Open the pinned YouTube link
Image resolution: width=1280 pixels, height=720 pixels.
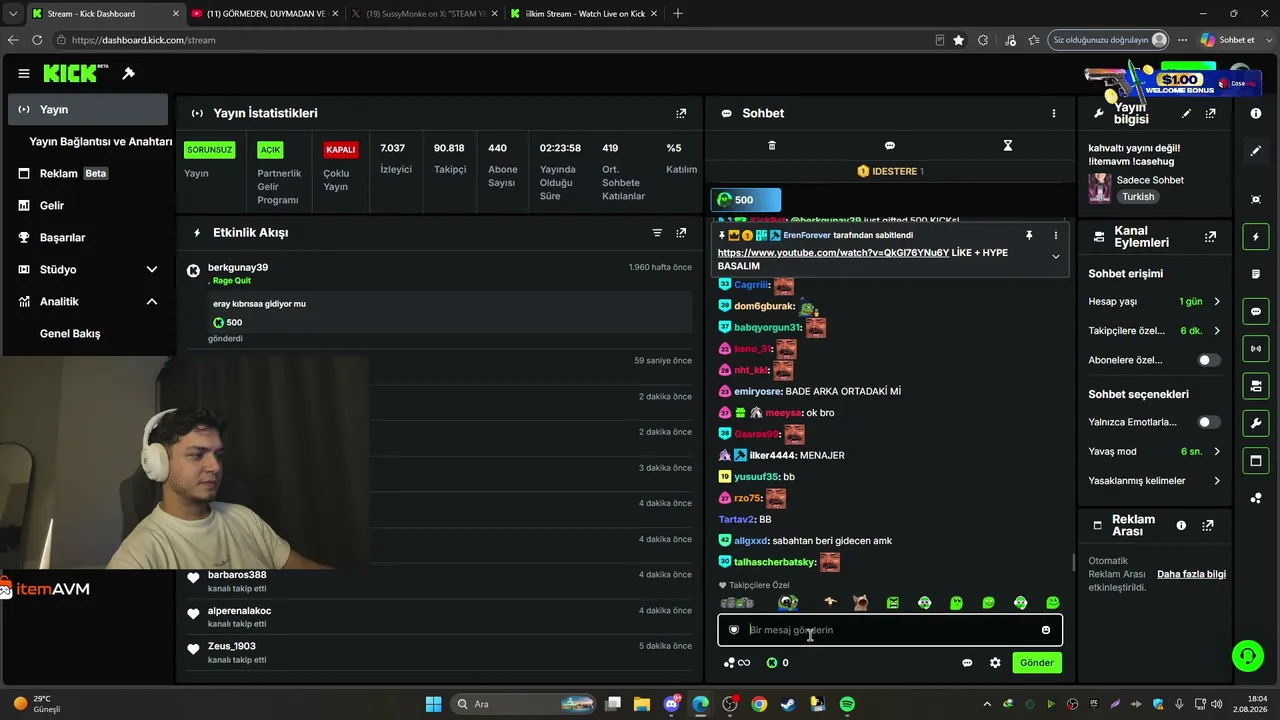(x=833, y=253)
